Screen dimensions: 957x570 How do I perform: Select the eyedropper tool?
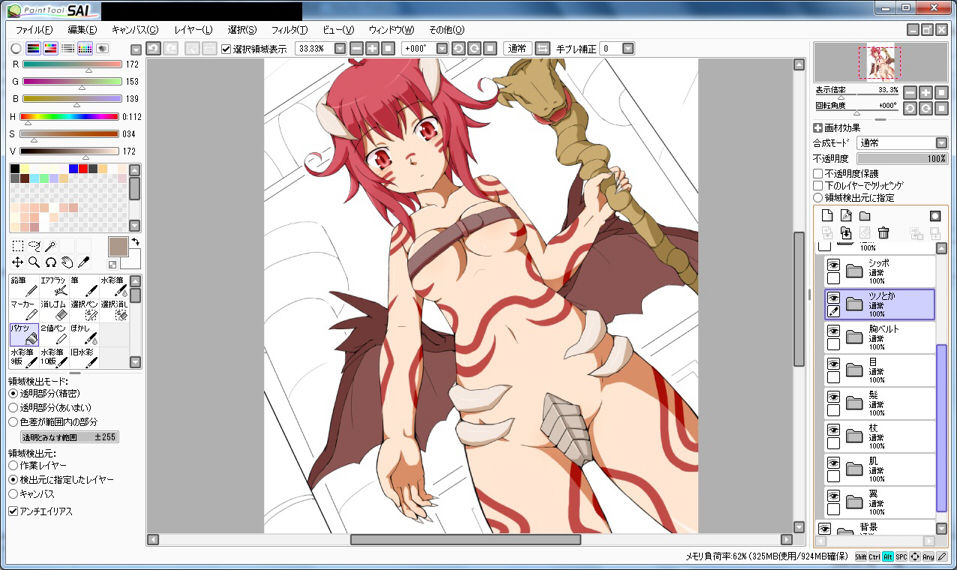pos(84,262)
